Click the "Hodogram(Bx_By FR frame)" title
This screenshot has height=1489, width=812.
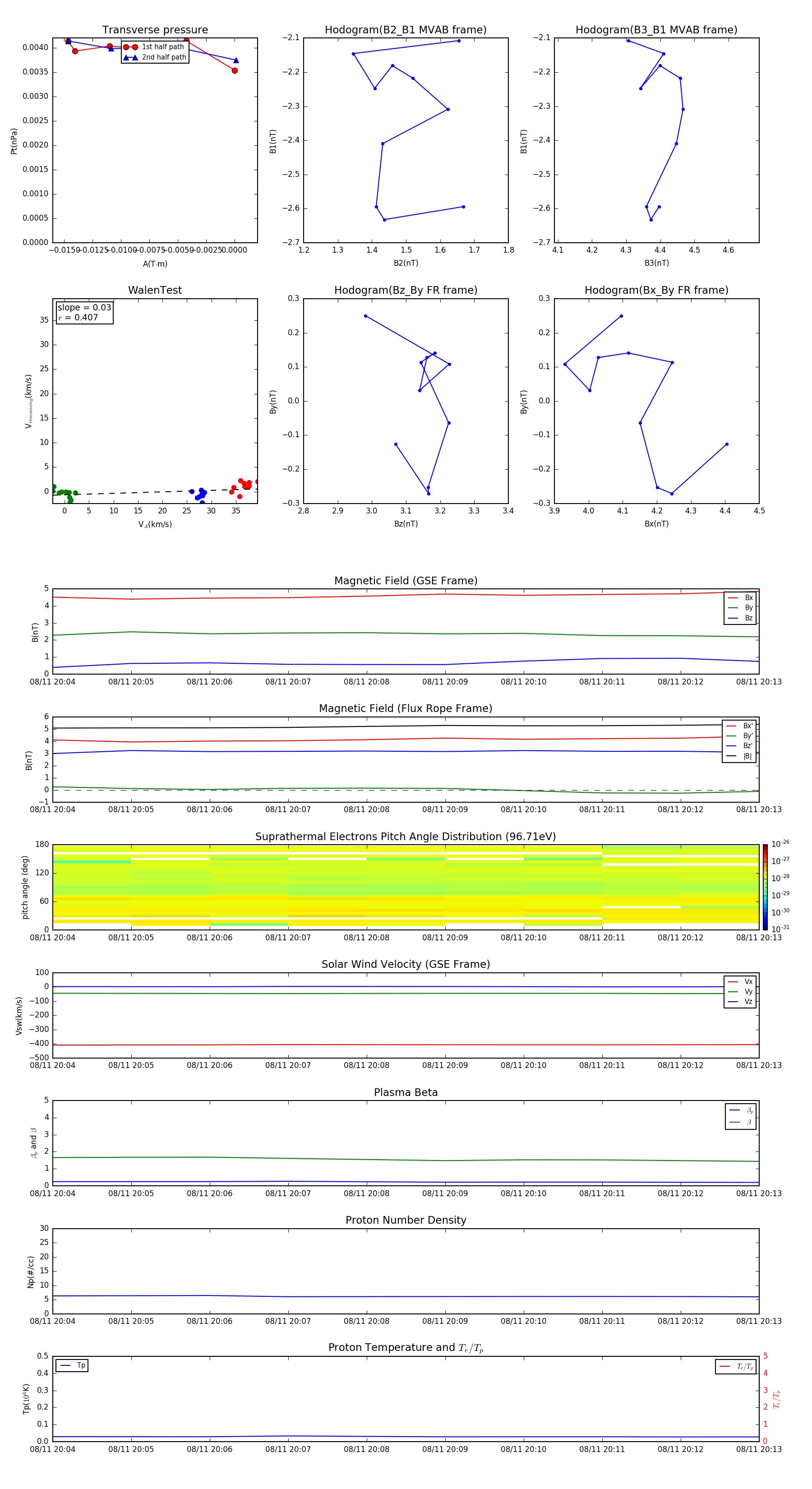pyautogui.click(x=656, y=290)
